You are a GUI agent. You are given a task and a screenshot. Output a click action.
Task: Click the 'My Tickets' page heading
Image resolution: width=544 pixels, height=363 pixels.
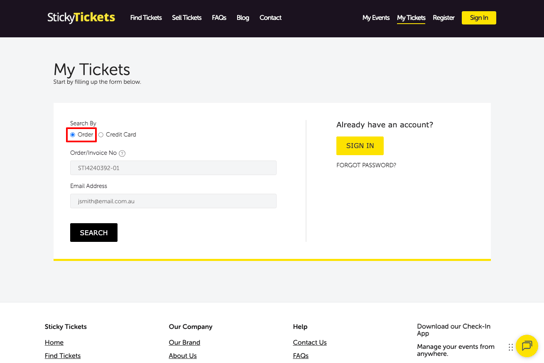(92, 69)
